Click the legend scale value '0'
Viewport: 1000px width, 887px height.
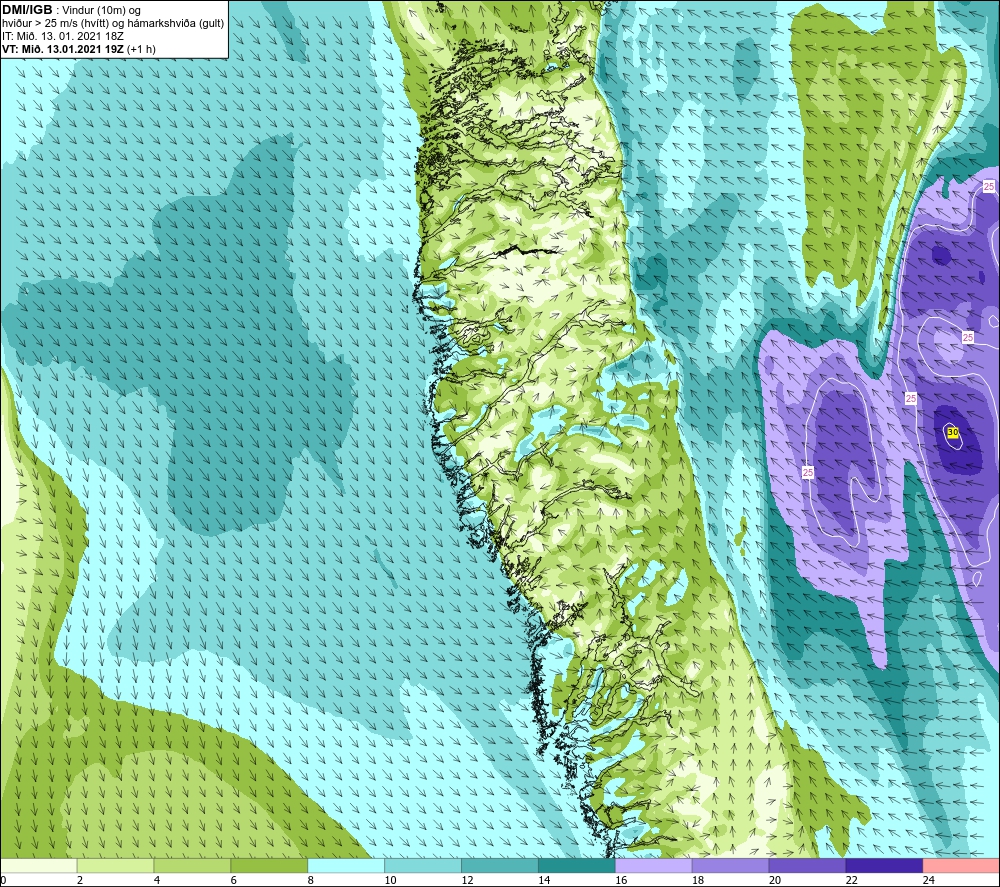click(4, 880)
